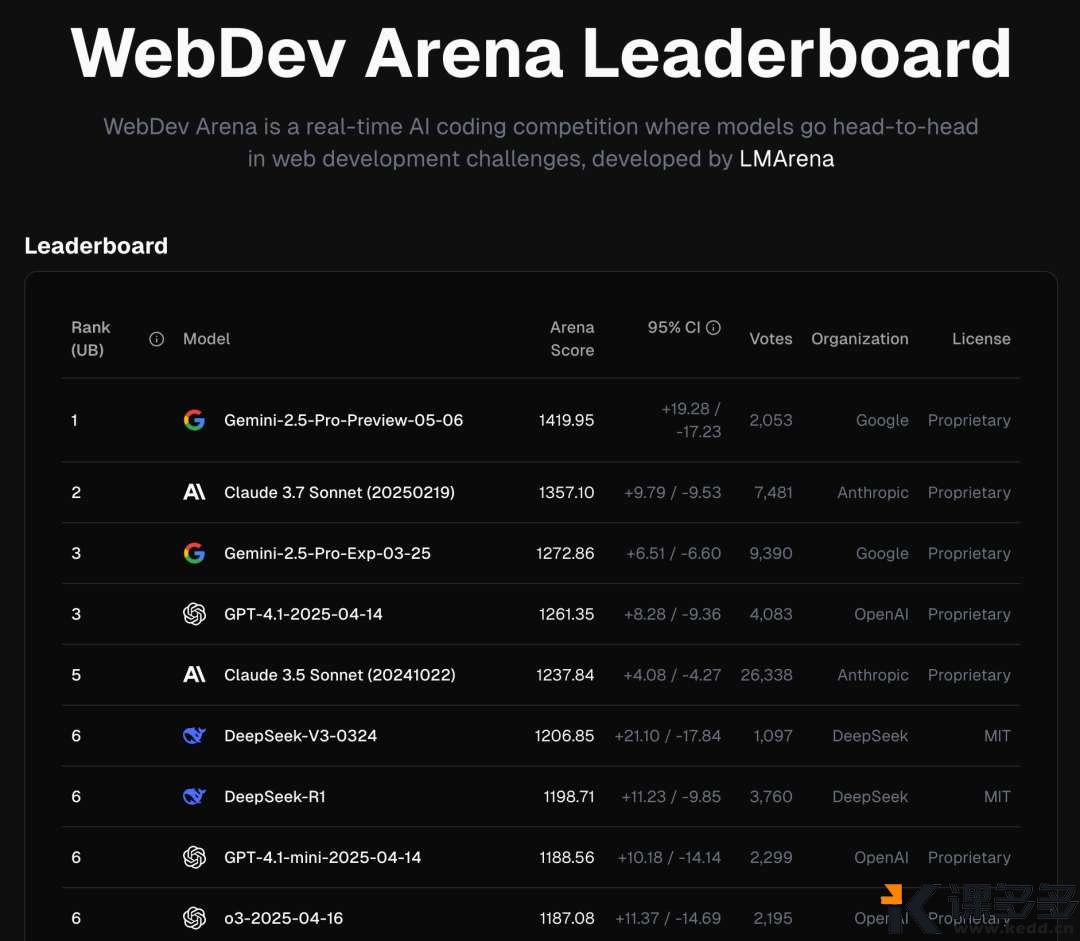Click the Organization column header
The height and width of the screenshot is (941, 1080).
pos(860,339)
